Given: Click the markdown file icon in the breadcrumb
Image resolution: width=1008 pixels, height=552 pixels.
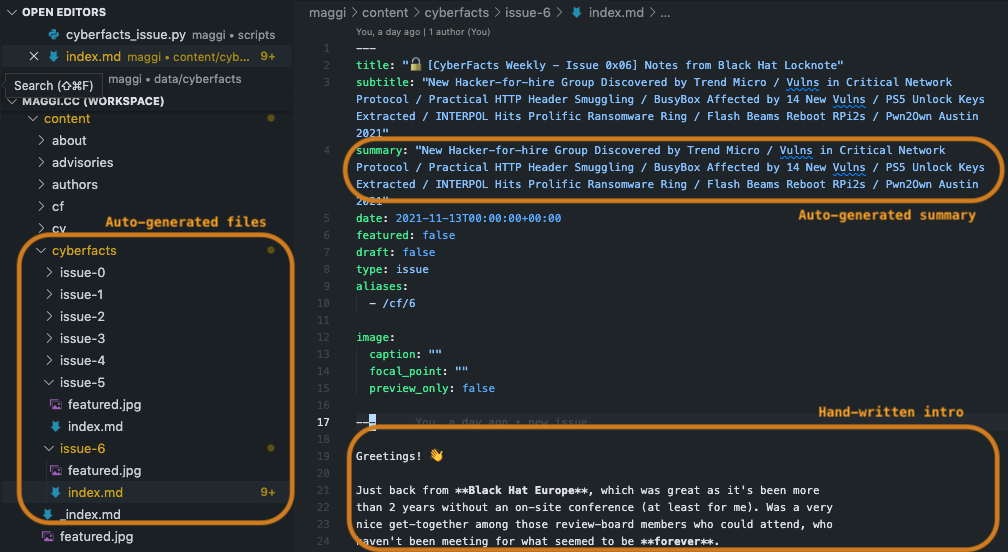Looking at the screenshot, I should click(x=578, y=13).
